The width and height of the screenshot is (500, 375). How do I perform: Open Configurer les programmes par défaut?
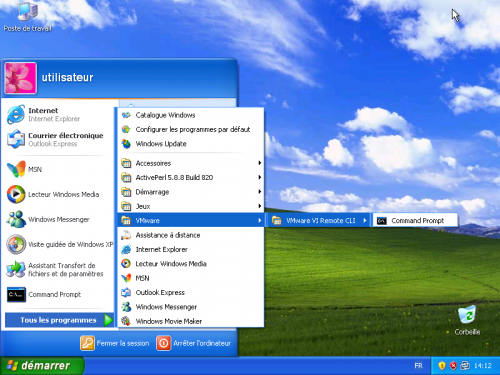coord(191,129)
